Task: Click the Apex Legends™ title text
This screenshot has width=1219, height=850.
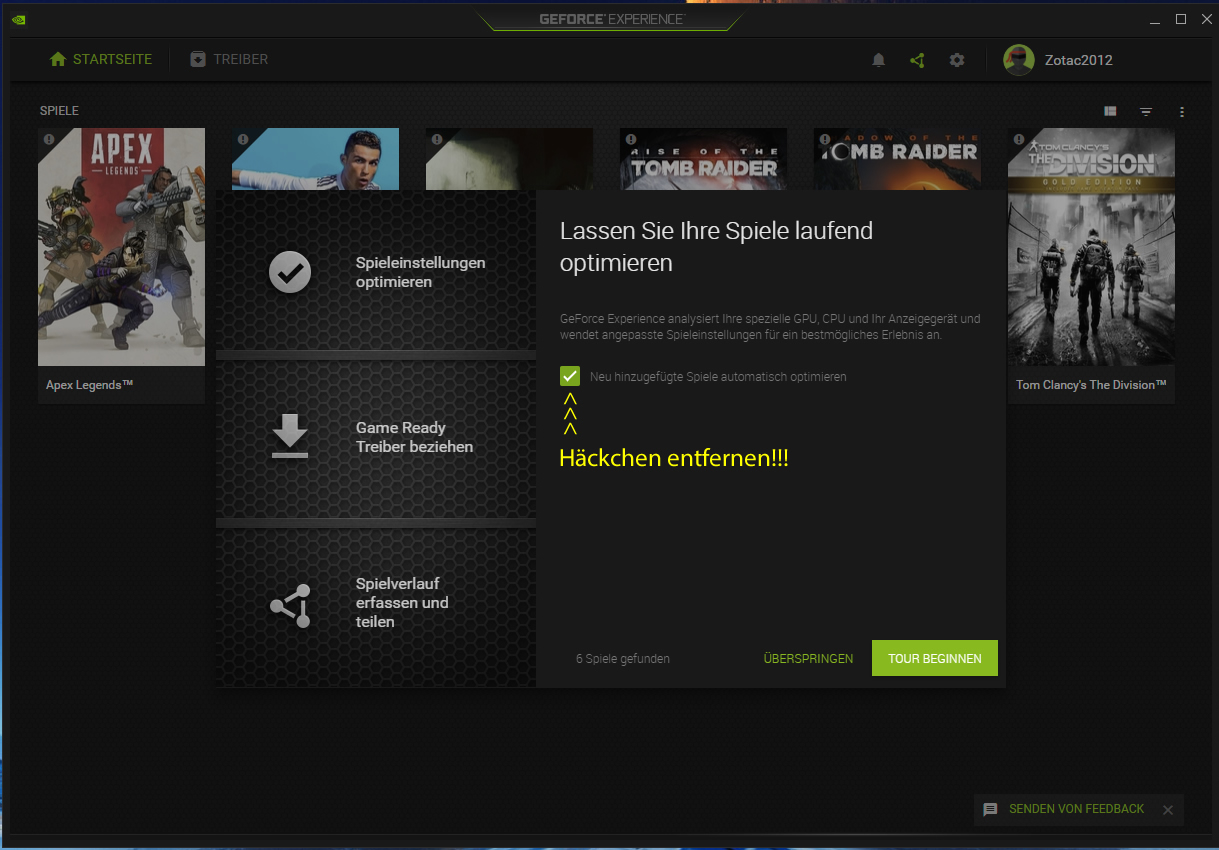Action: click(90, 385)
